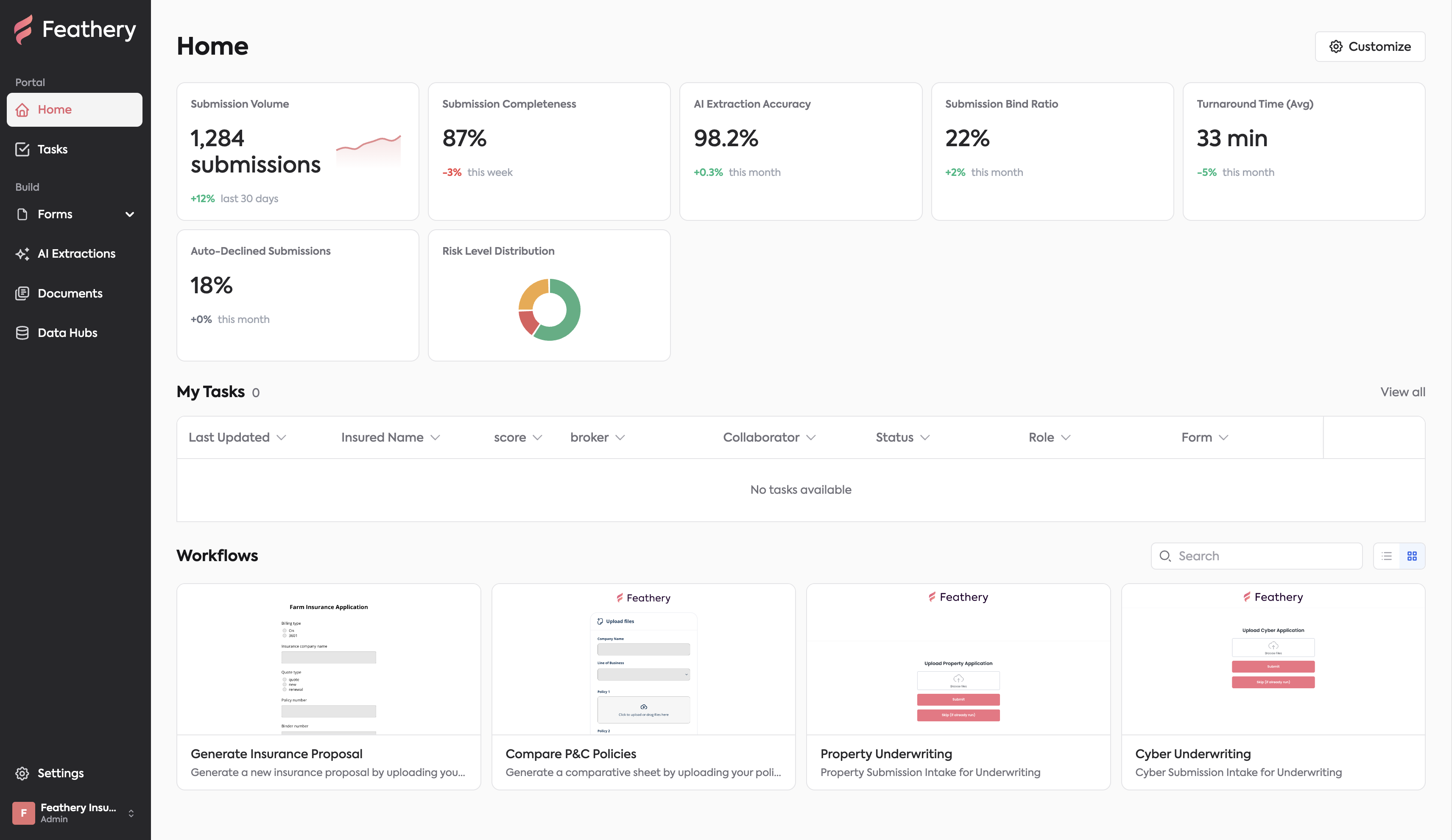
Task: Click the Upload Property Application thumbnail
Action: (x=958, y=659)
